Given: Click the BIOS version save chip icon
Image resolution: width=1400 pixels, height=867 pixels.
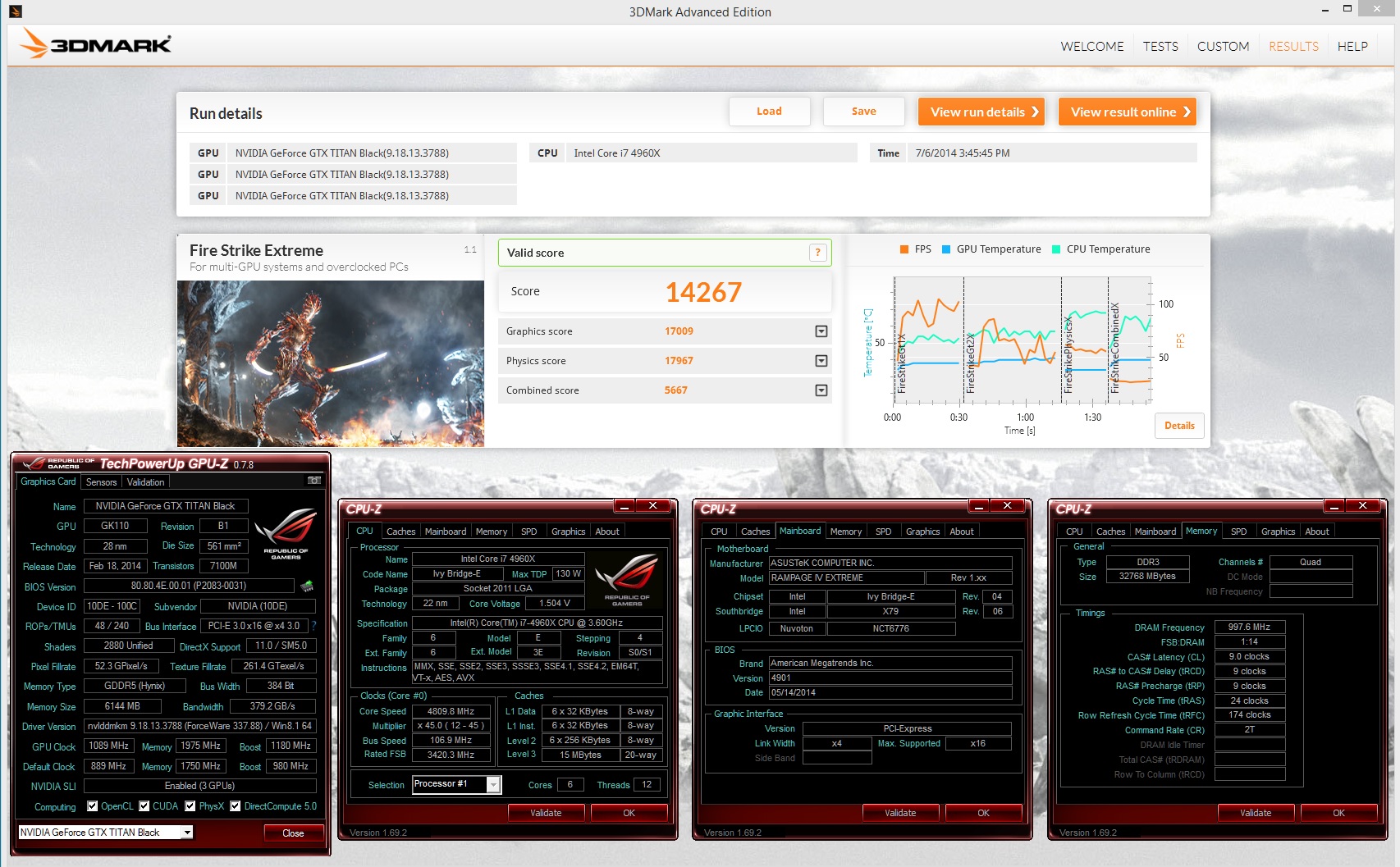Looking at the screenshot, I should 307,586.
